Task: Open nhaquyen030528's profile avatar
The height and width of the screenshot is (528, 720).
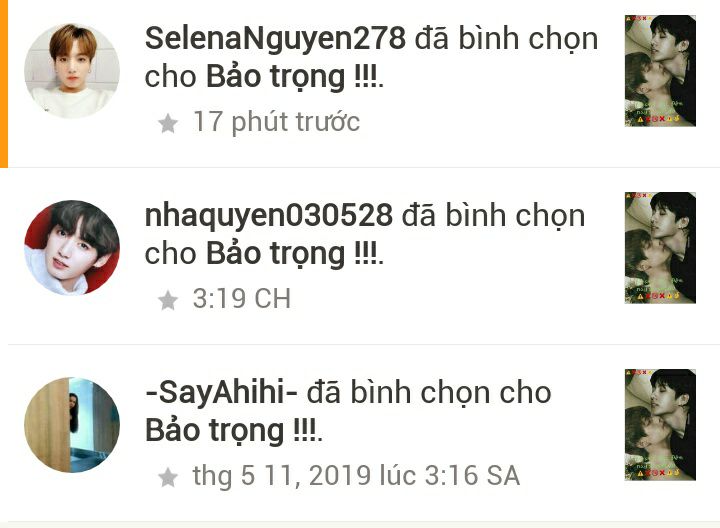Action: click(x=72, y=247)
